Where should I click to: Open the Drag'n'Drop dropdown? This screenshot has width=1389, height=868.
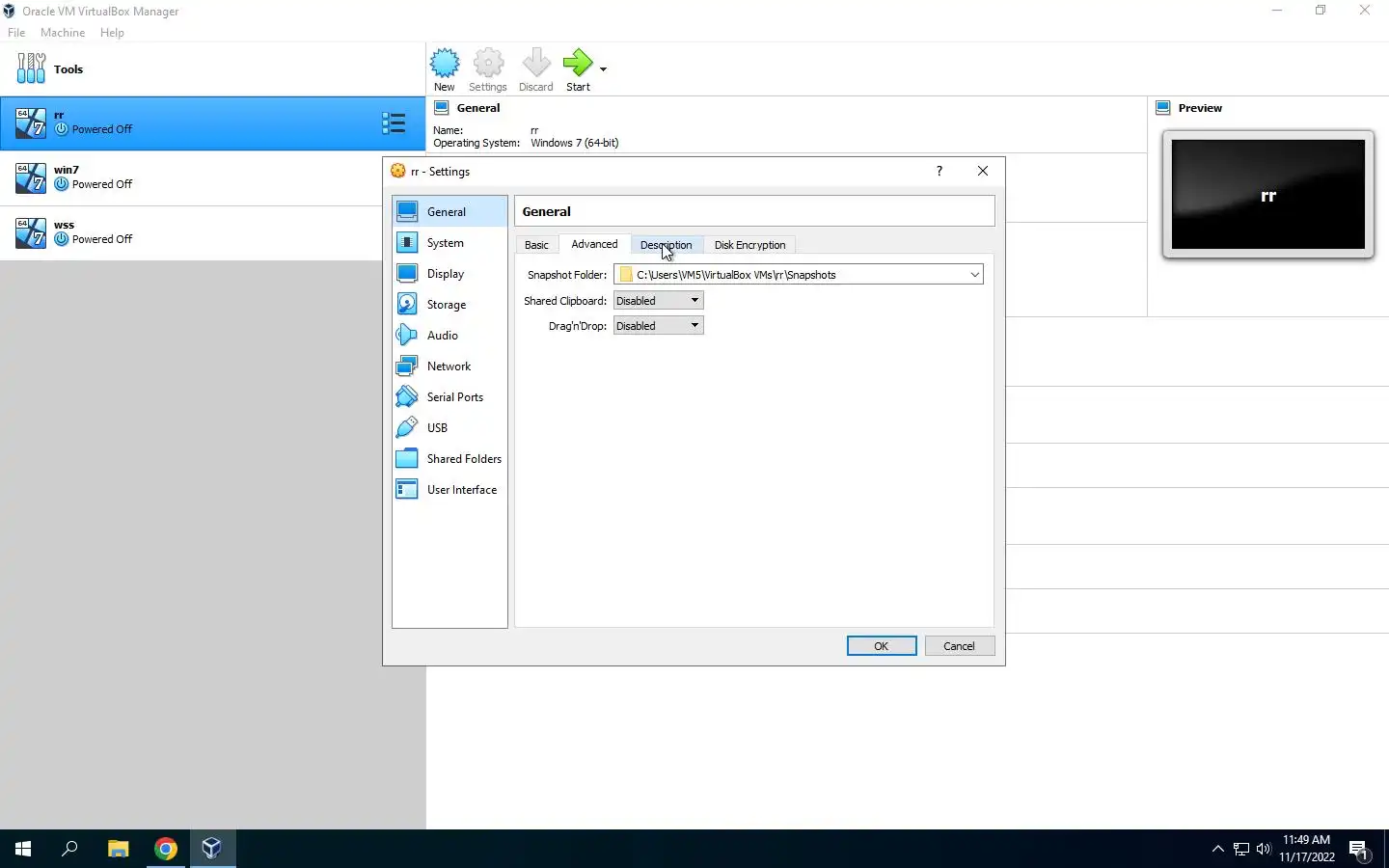point(658,326)
